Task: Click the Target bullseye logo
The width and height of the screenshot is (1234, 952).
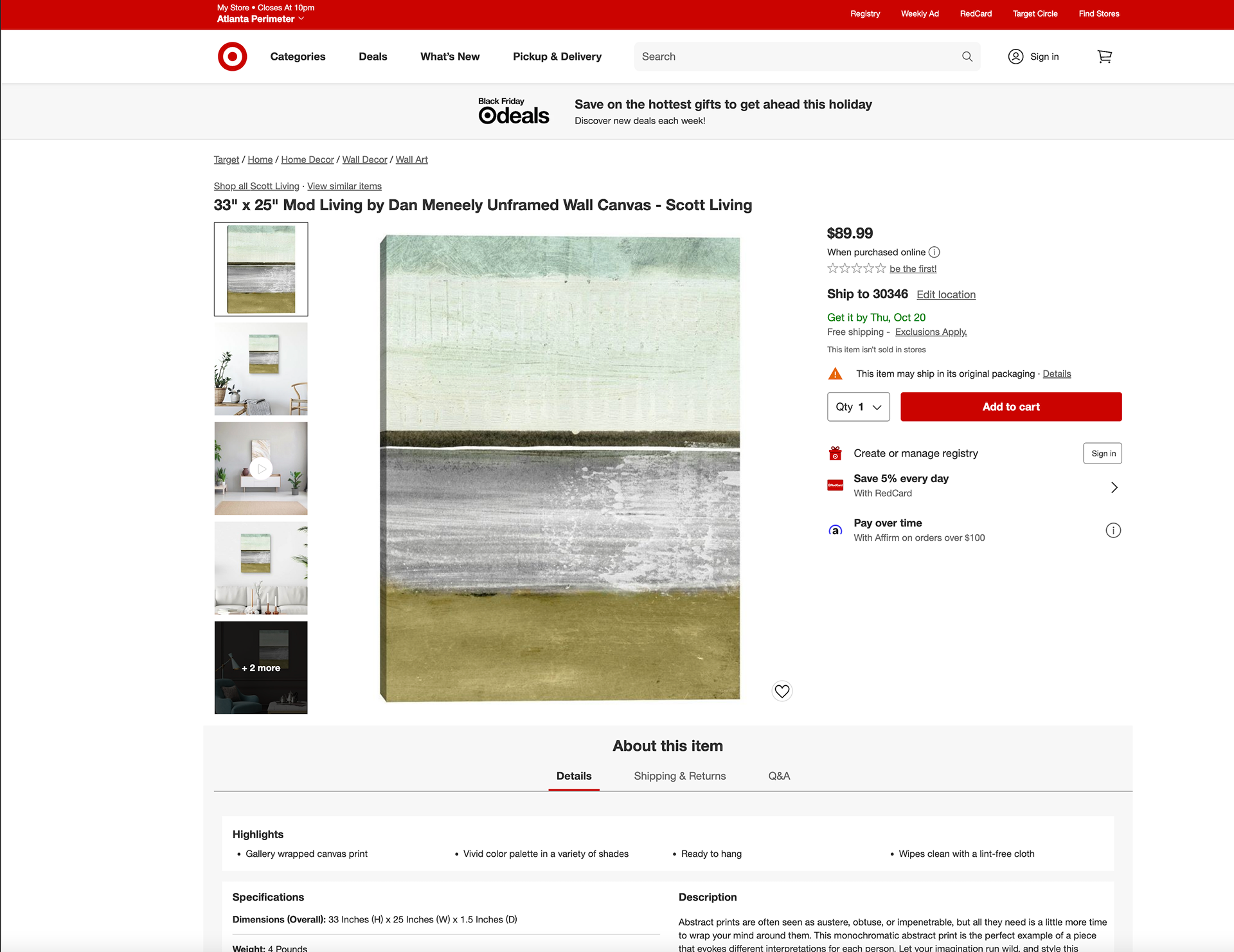Action: click(x=232, y=57)
